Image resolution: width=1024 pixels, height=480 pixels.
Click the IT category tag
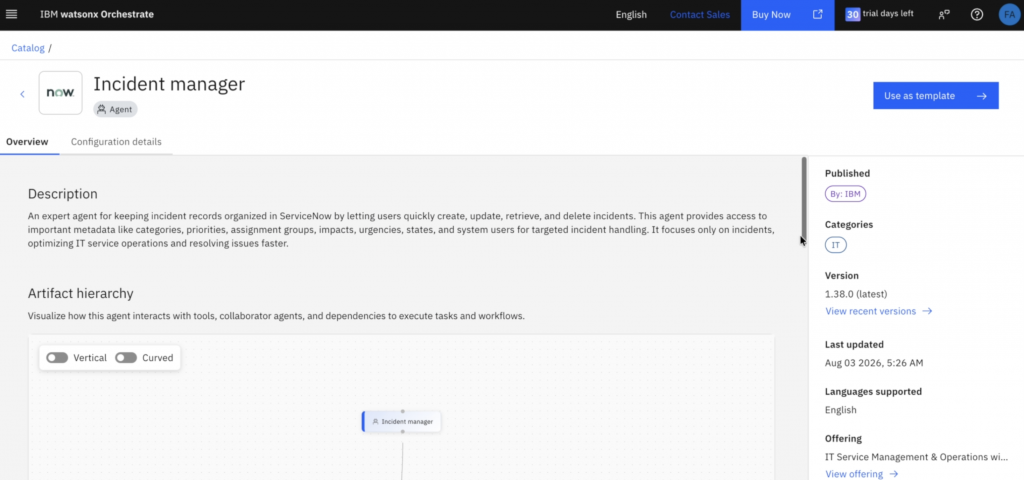pyautogui.click(x=835, y=245)
